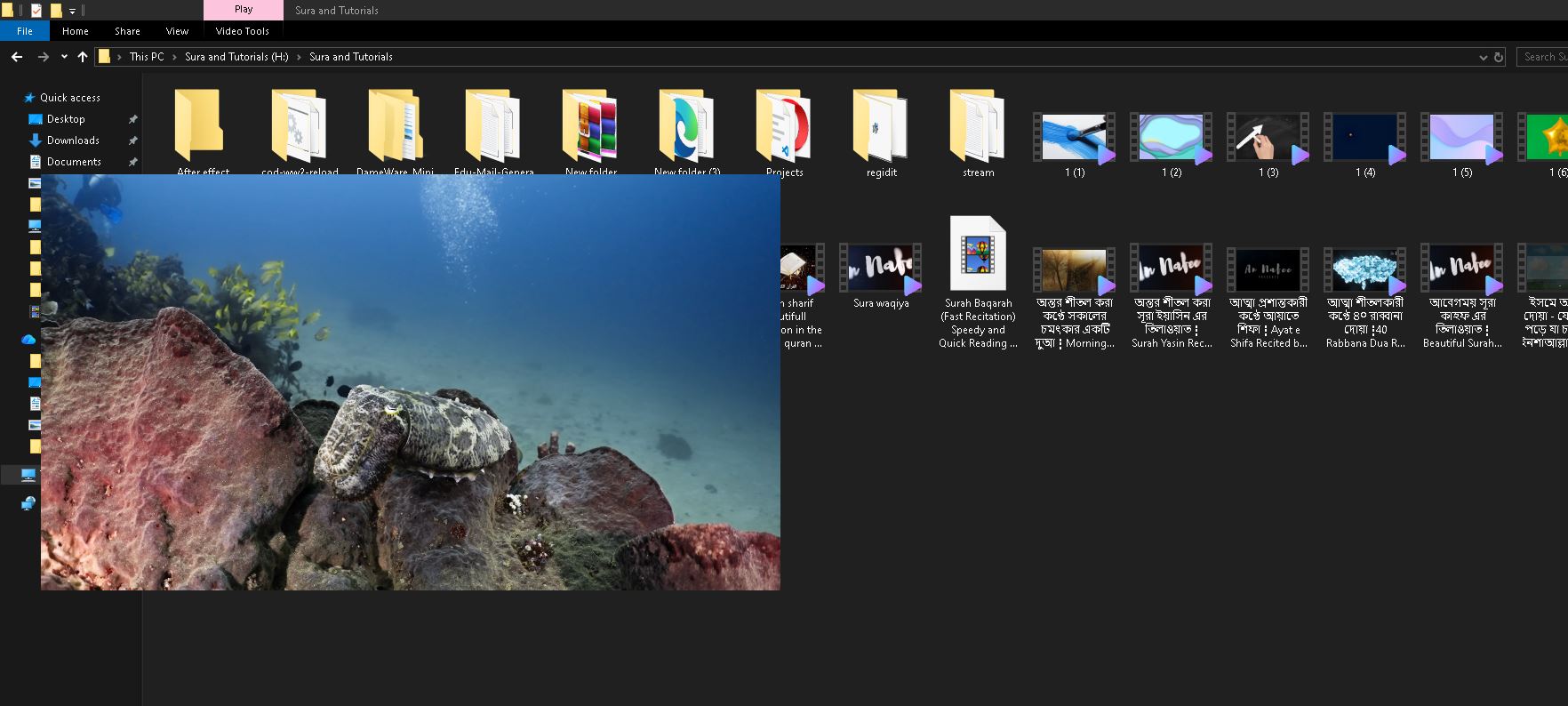Select the regidit folder
Screen dimensions: 1568x706
click(x=881, y=132)
